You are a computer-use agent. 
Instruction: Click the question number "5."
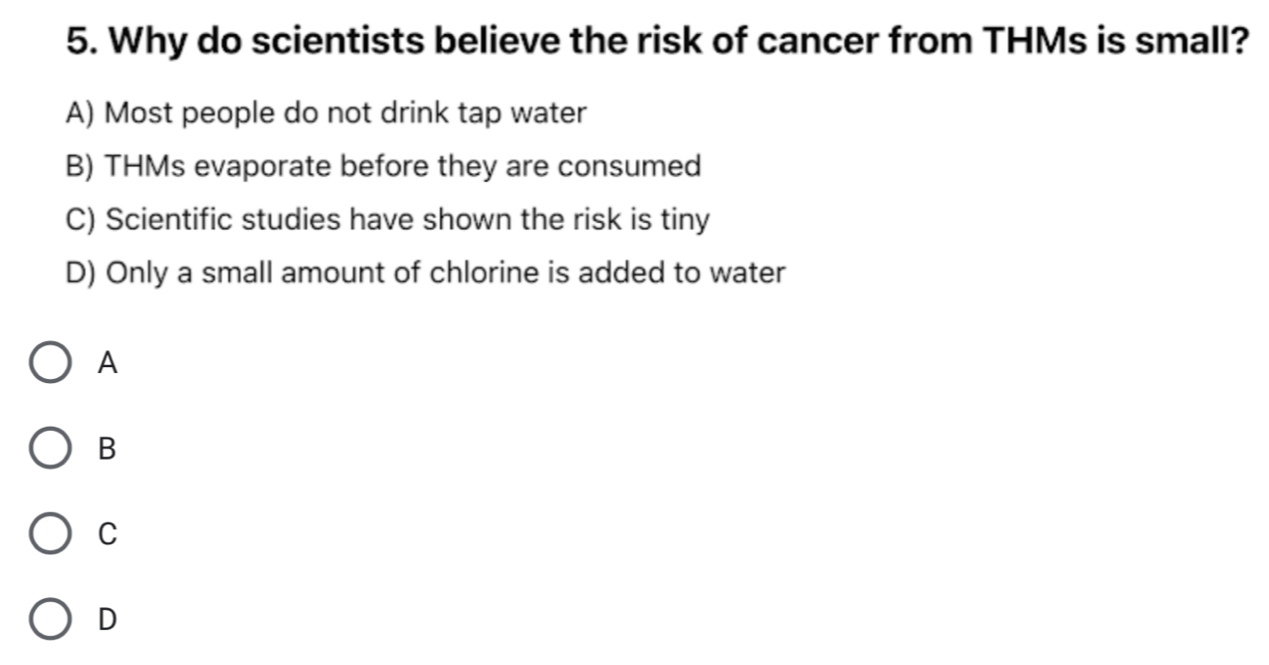tap(83, 43)
